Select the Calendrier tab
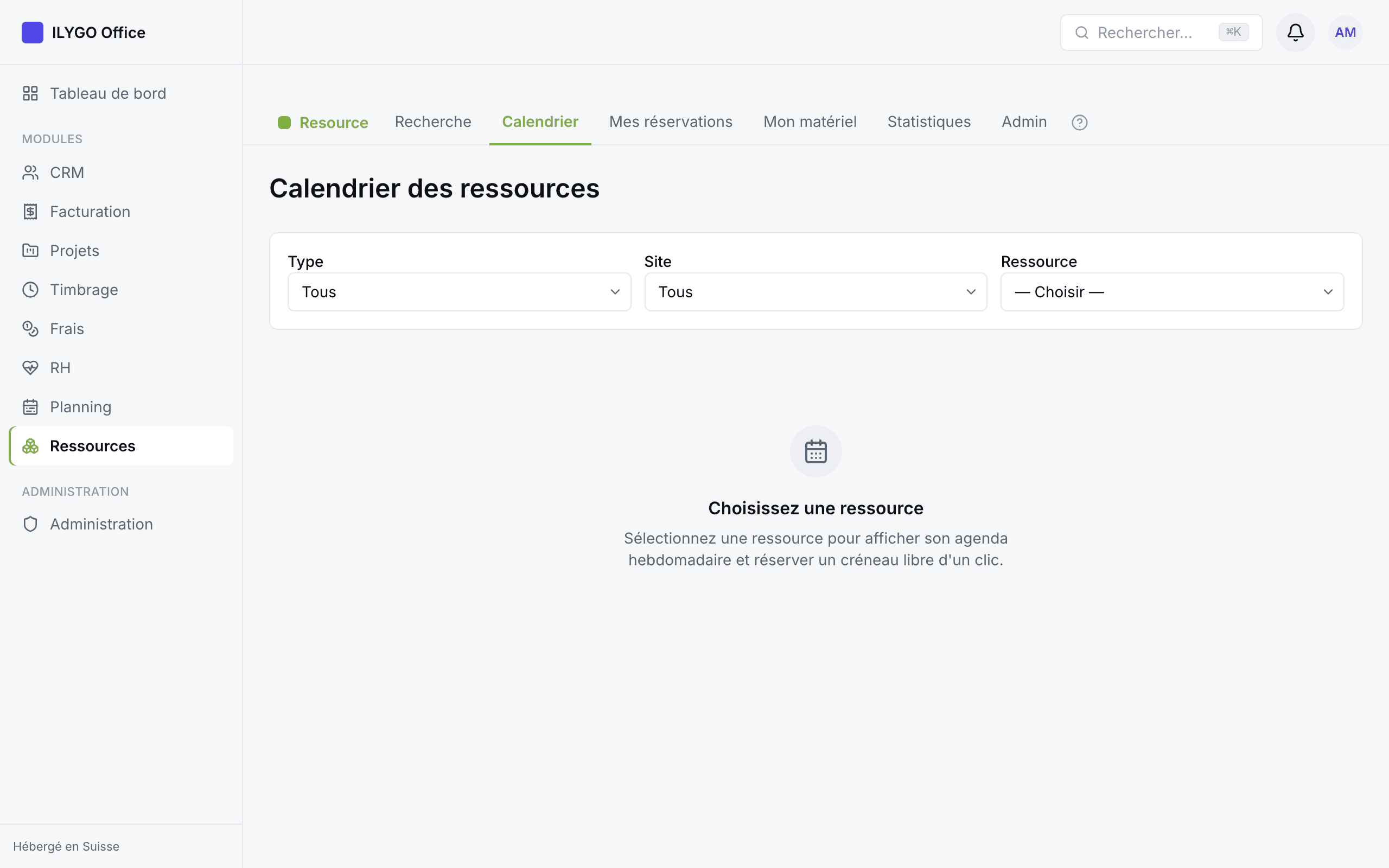The height and width of the screenshot is (868, 1389). (540, 122)
